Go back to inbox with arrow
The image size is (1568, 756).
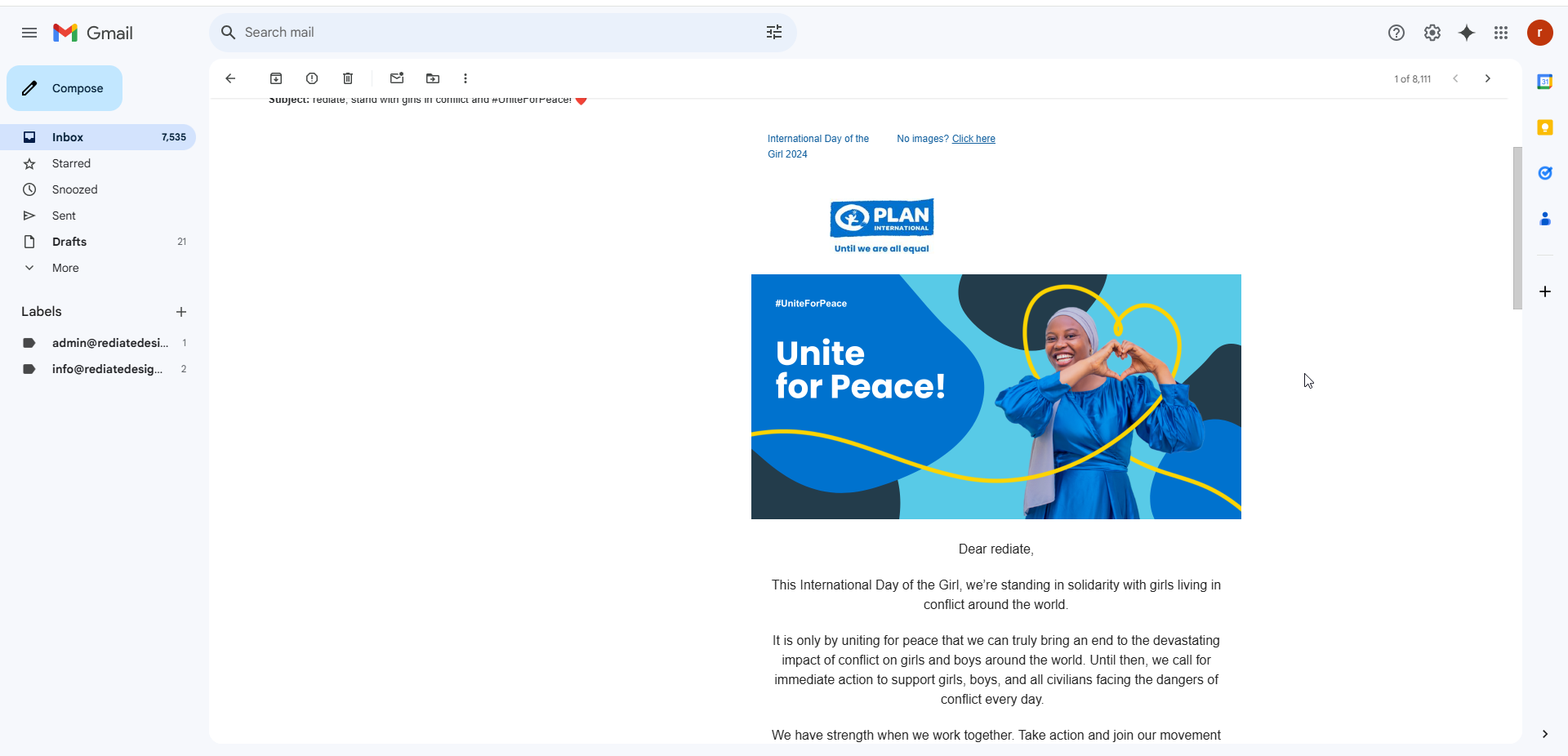[x=230, y=78]
